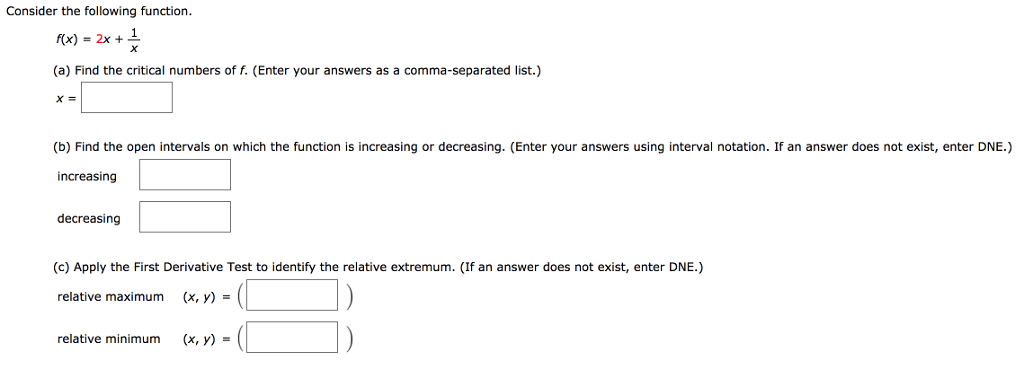
Task: Activate the relative minimum coordinates field
Action: (x=293, y=338)
